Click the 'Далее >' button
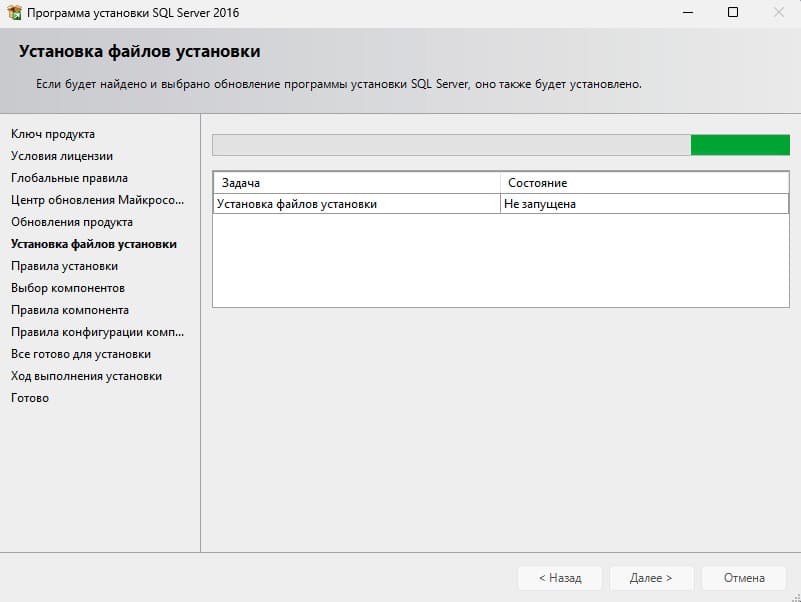The width and height of the screenshot is (801, 602). coord(651,578)
